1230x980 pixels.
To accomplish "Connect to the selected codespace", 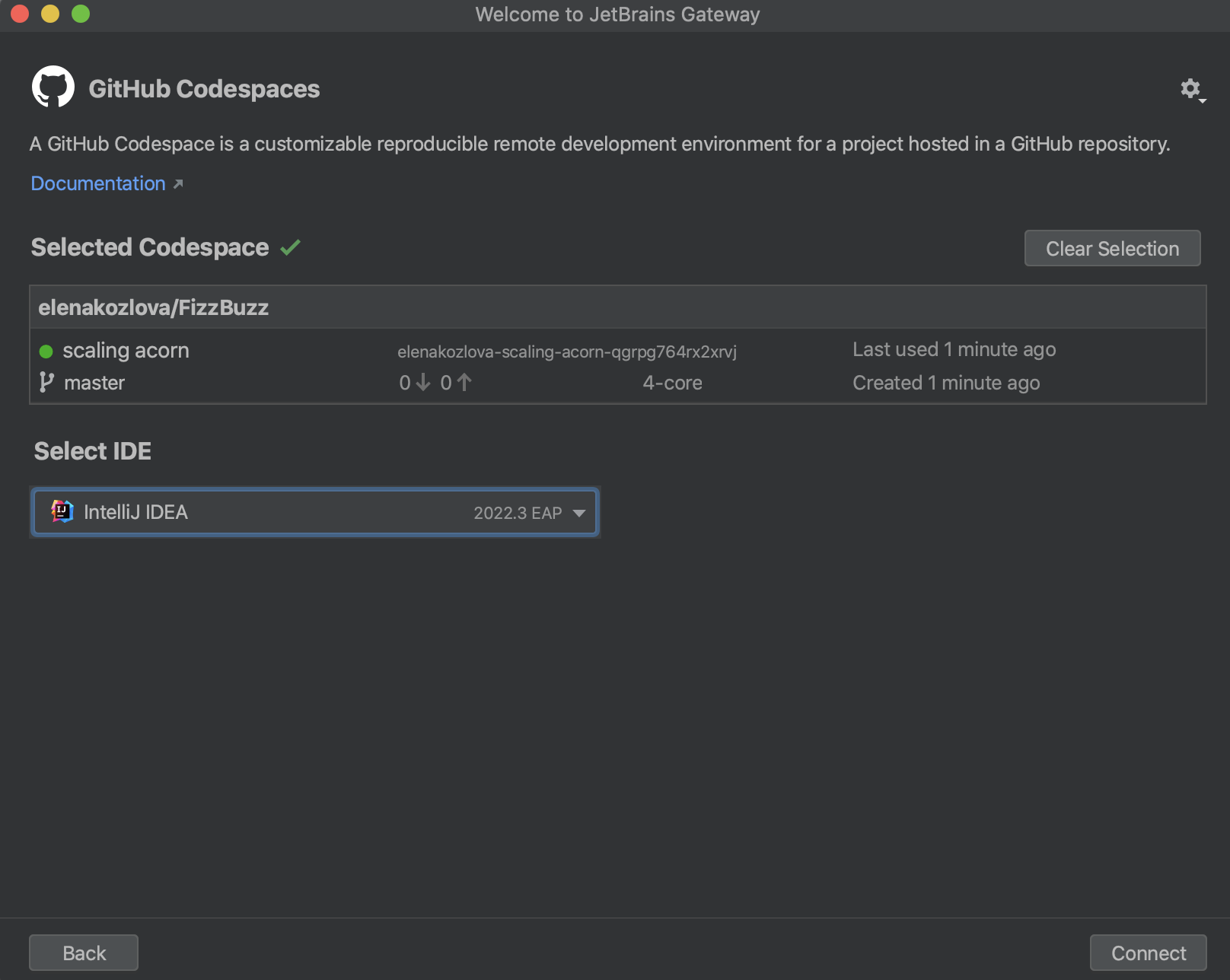I will (x=1148, y=953).
